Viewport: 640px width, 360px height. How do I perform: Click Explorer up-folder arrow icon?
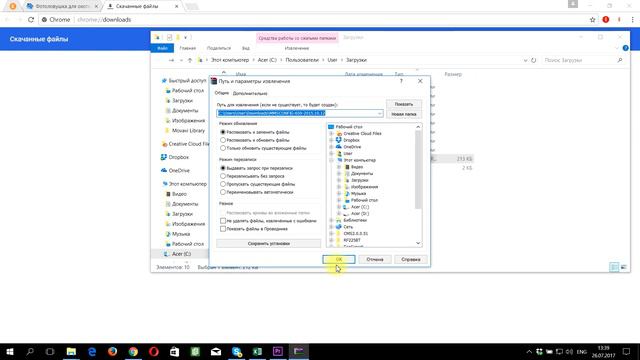190,60
